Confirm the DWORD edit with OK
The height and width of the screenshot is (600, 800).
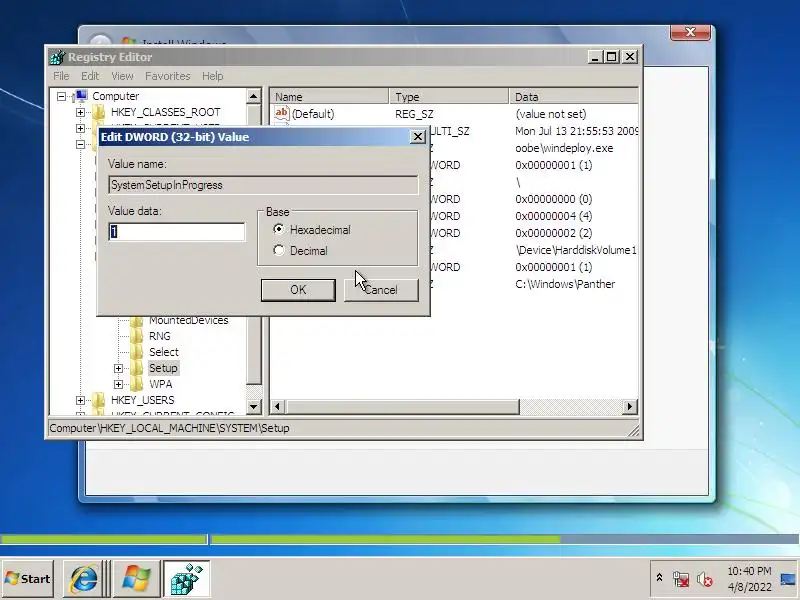click(x=298, y=290)
